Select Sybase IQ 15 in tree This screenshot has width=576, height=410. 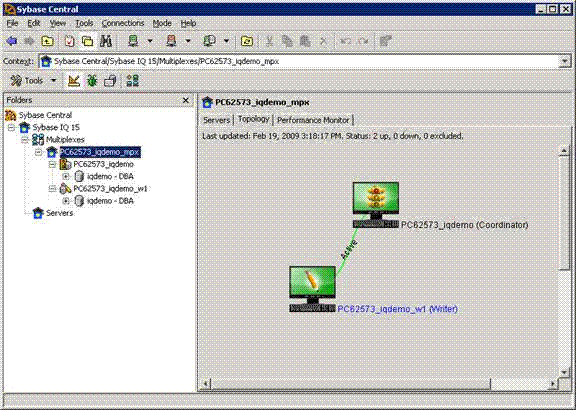56,127
